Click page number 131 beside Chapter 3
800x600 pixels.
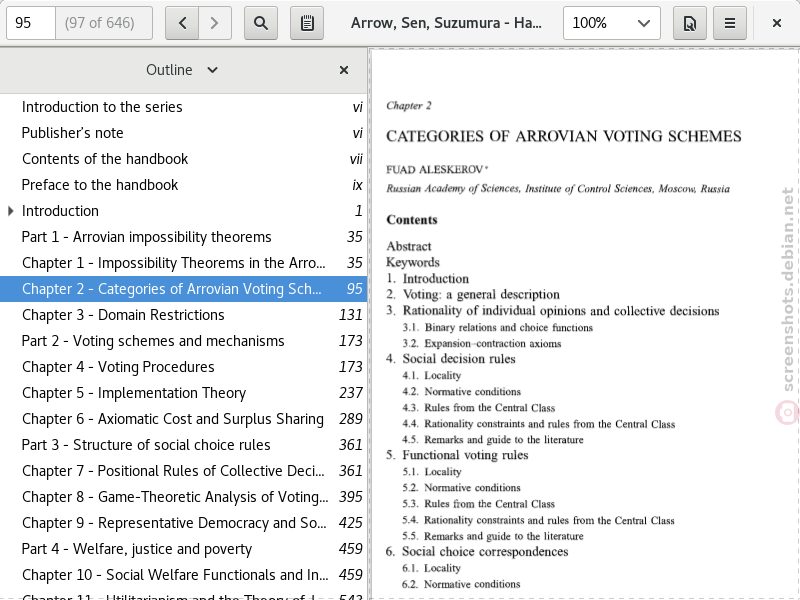(x=351, y=315)
